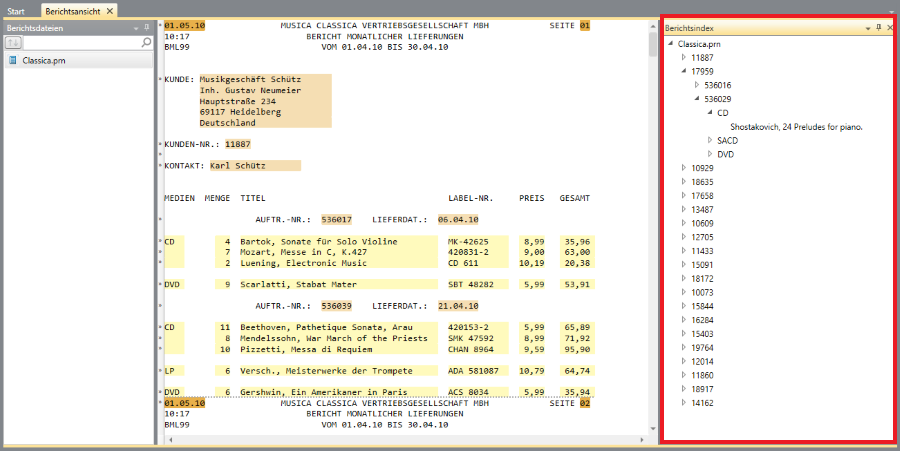Close the Berichtsindex panel
This screenshot has height=451, width=900.
890,29
